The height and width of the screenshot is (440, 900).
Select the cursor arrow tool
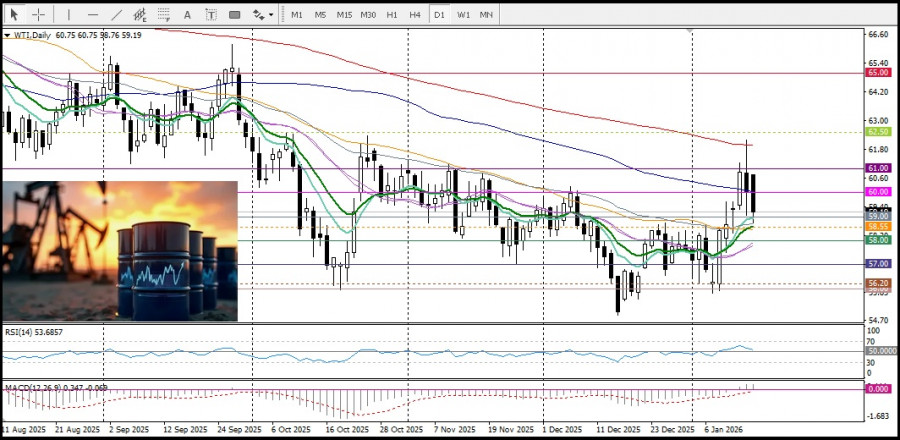(x=15, y=15)
